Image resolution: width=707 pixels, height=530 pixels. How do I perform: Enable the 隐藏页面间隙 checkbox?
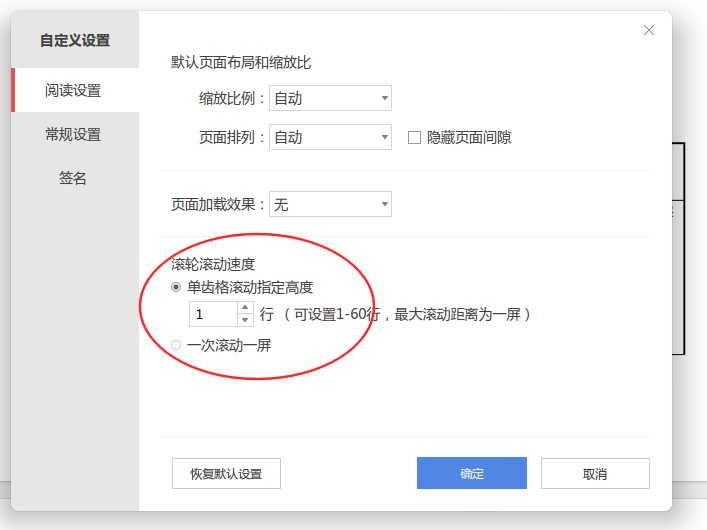pos(414,138)
